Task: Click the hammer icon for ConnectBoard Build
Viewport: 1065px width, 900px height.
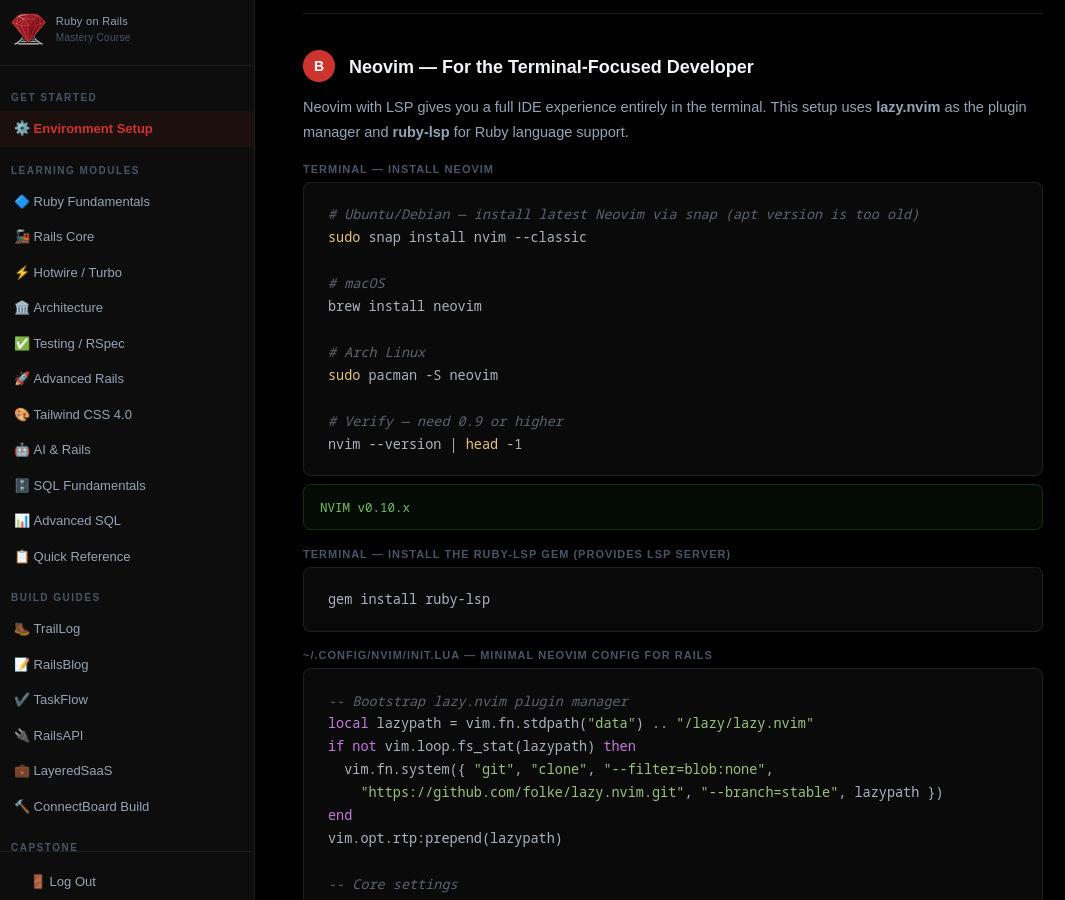Action: (x=22, y=806)
